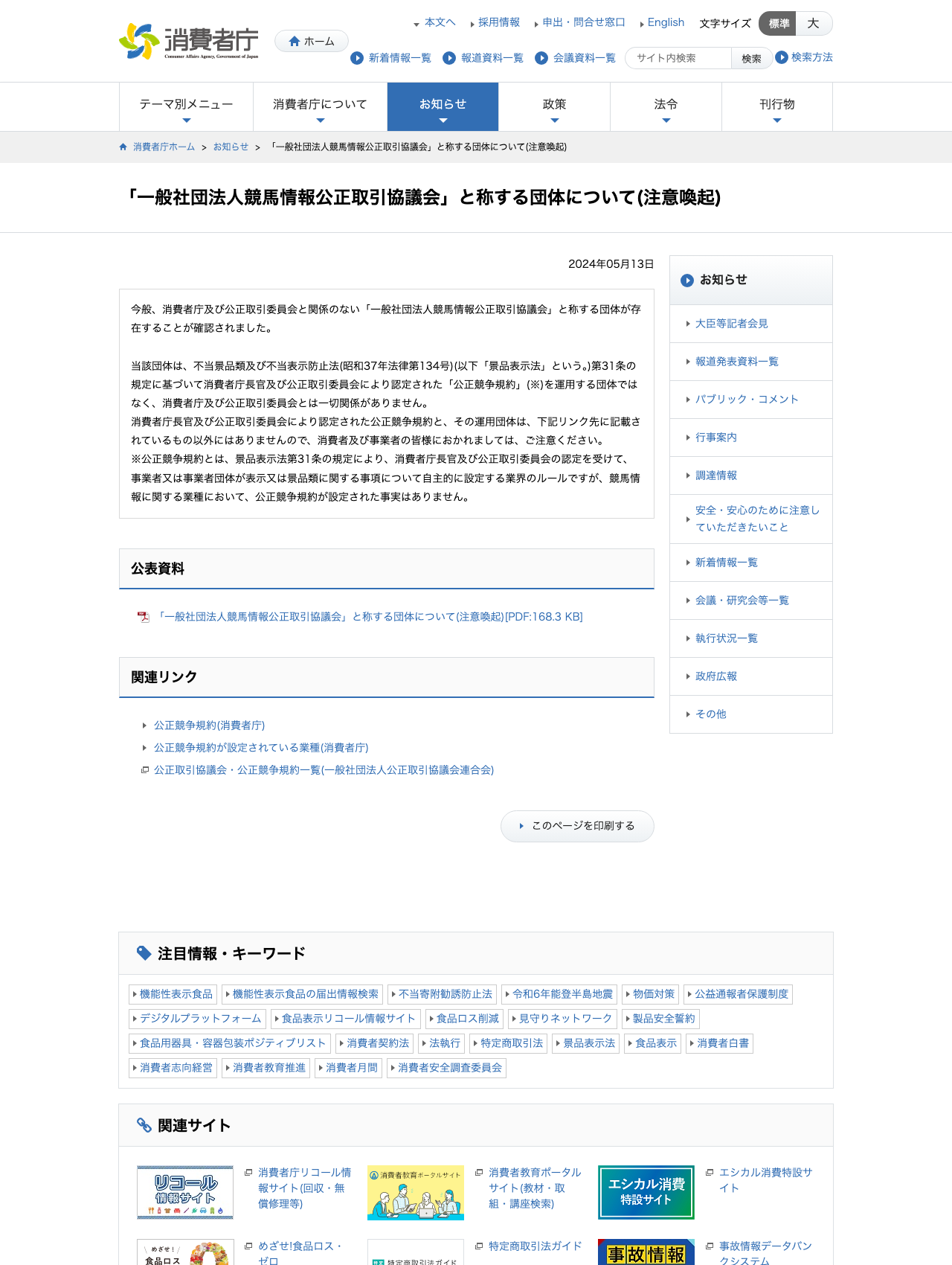Click the circle arrow icon beside 報道資料一覧

pos(449,58)
